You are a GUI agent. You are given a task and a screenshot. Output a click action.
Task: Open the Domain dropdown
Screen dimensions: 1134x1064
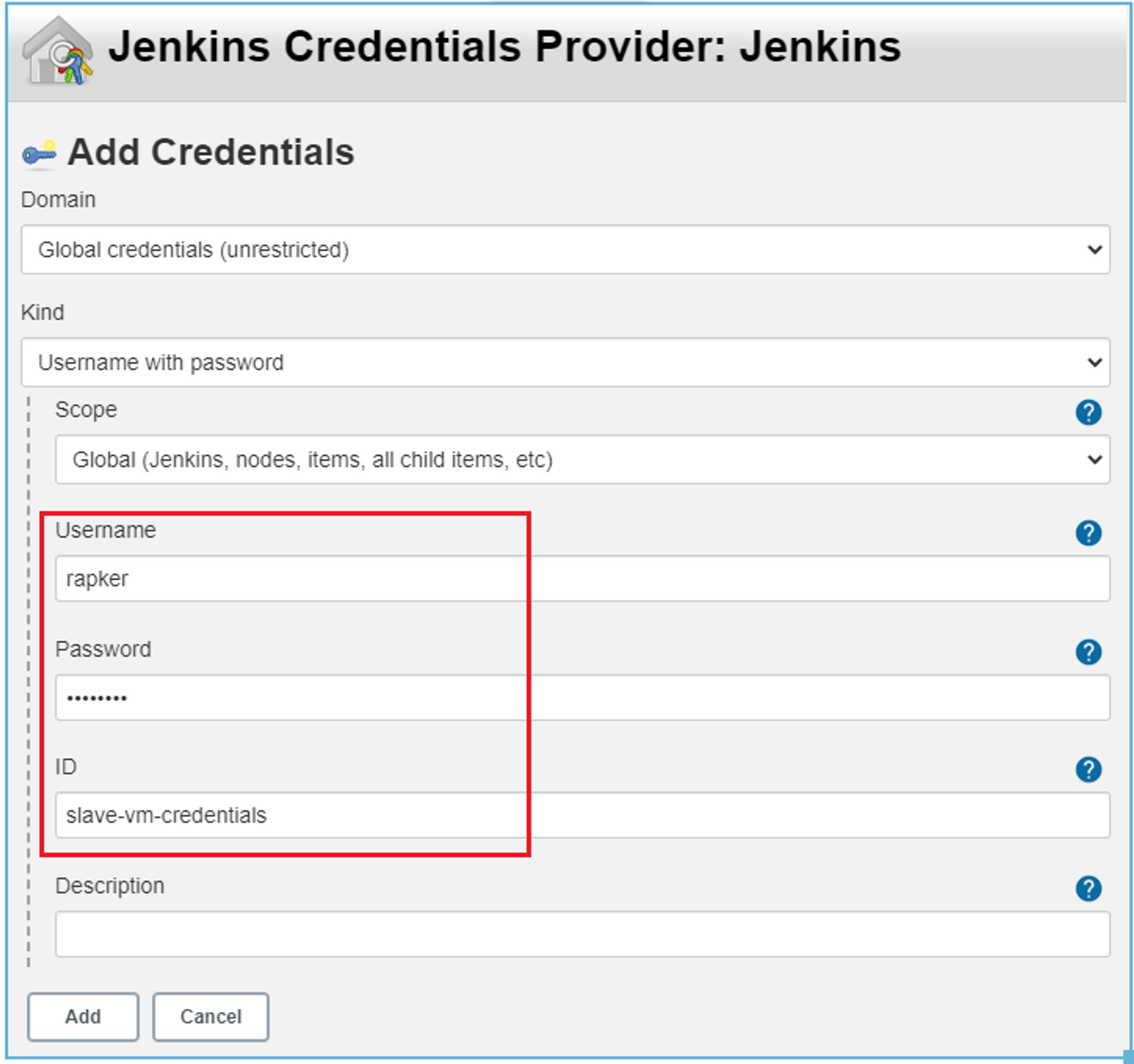(565, 249)
